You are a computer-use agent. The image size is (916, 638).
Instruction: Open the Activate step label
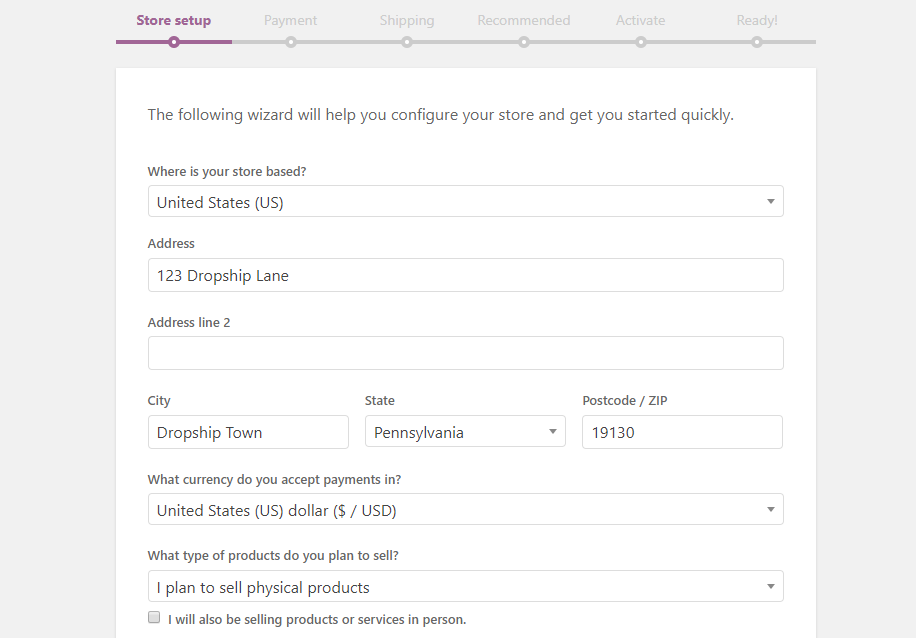tap(641, 20)
